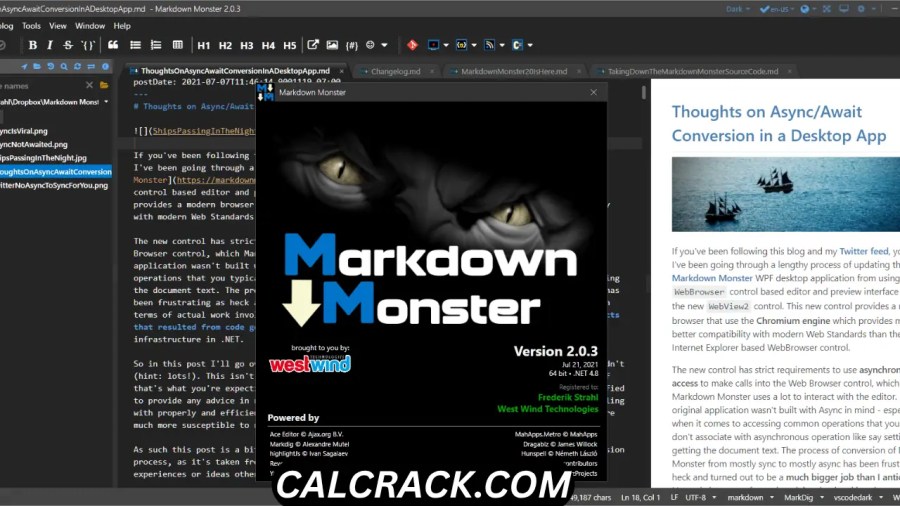Open the Git commit icon
900x506 pixels.
click(x=412, y=45)
